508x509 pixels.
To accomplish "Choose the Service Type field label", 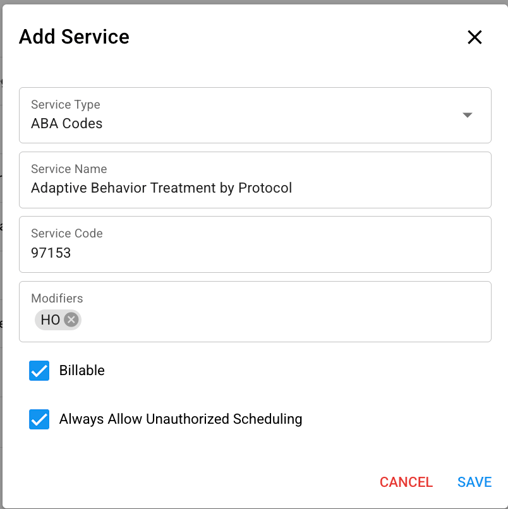I will (x=65, y=105).
